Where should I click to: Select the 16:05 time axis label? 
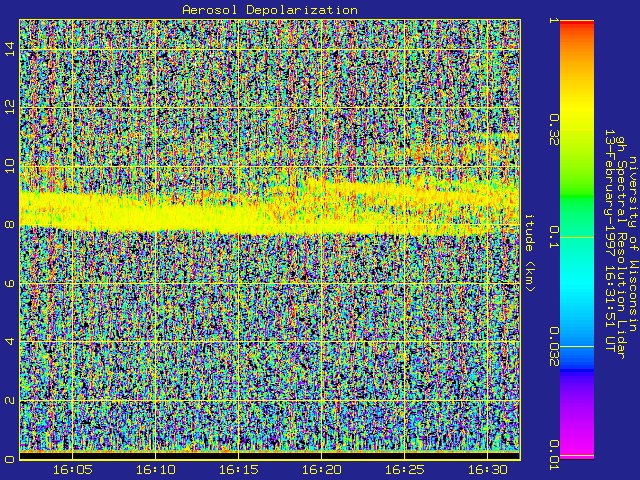click(x=72, y=470)
